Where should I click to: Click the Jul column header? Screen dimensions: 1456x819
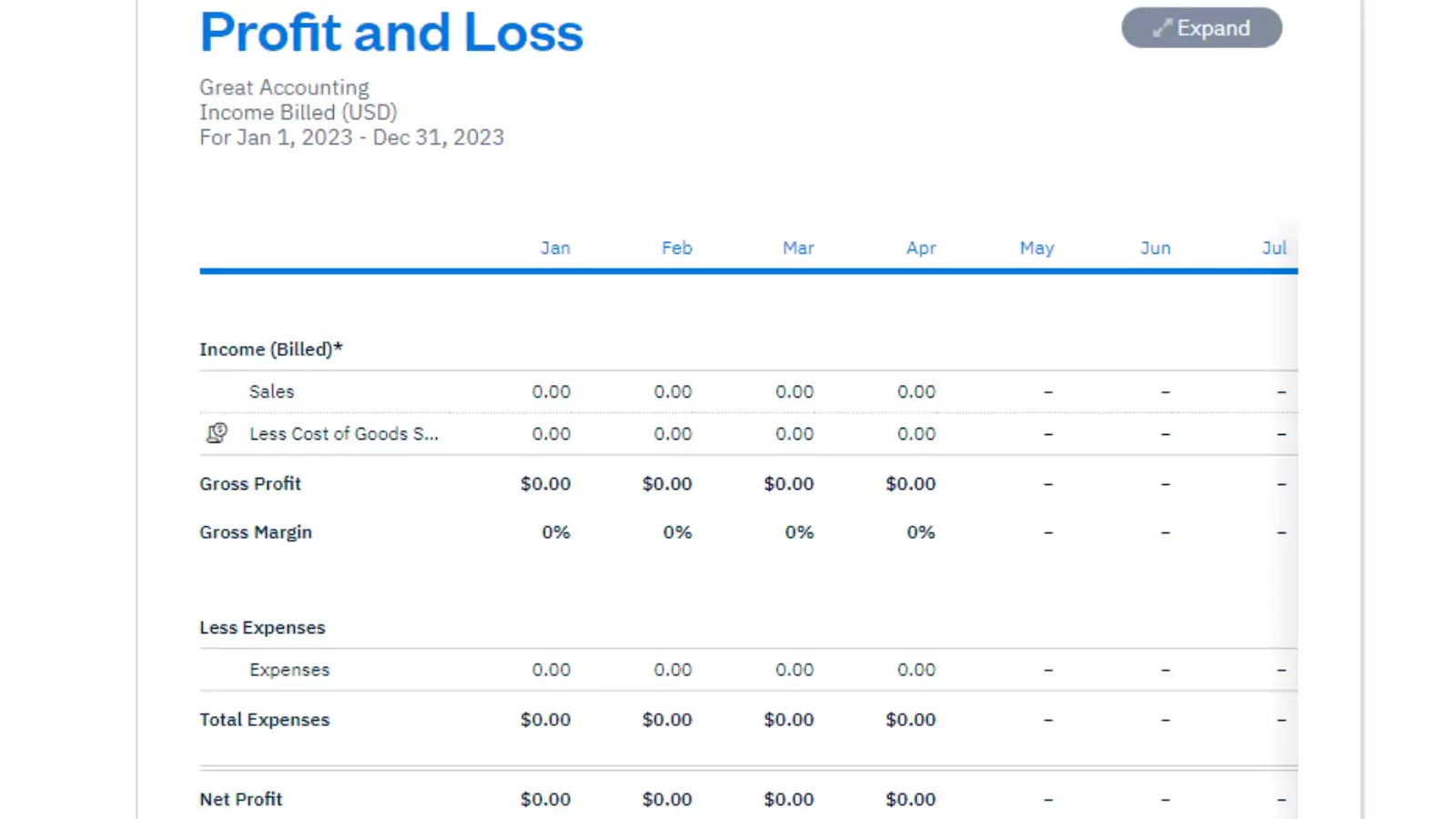1274,248
